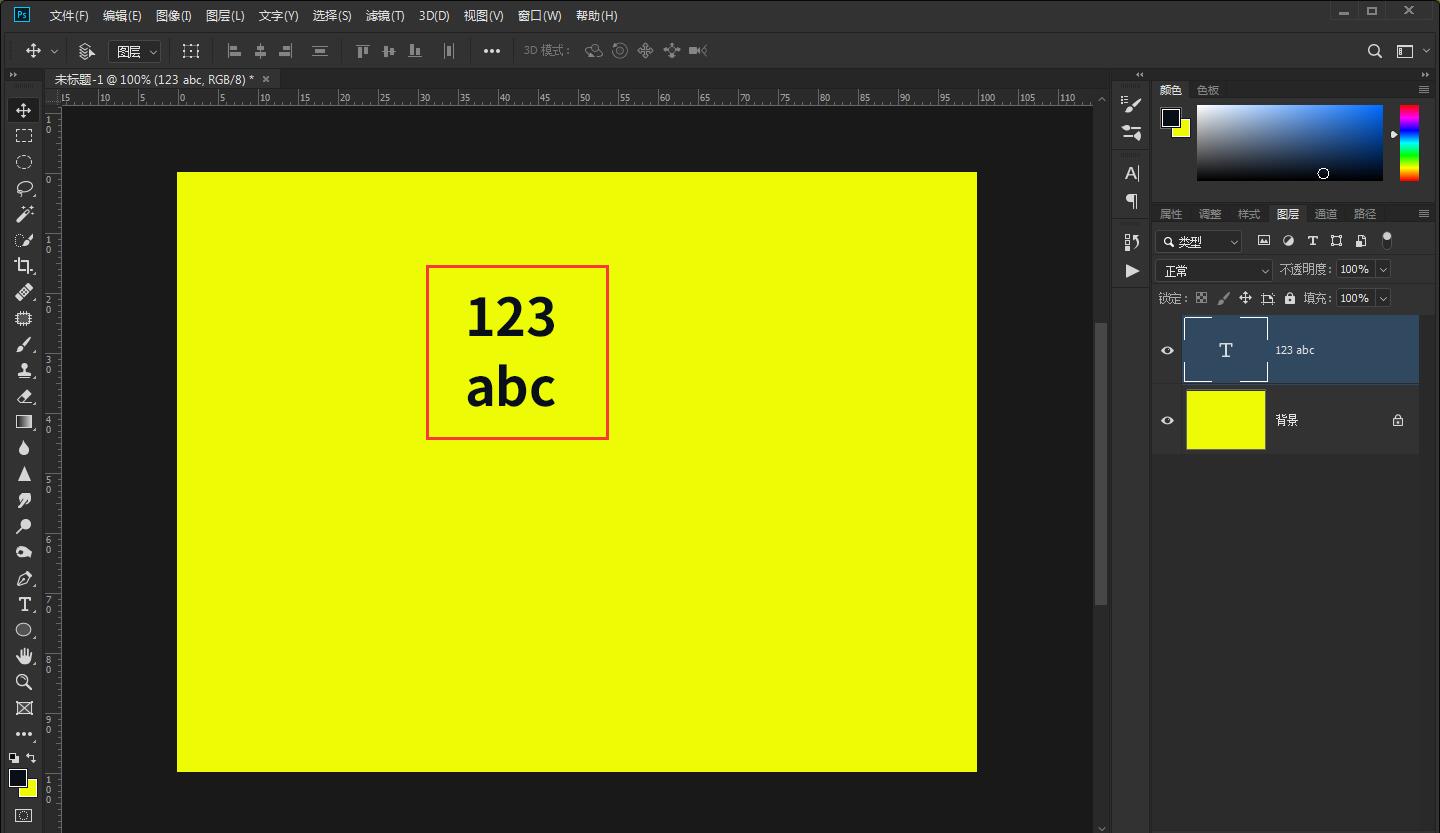Click the hue spectrum slider strip
This screenshot has height=833, width=1440.
tap(1409, 143)
